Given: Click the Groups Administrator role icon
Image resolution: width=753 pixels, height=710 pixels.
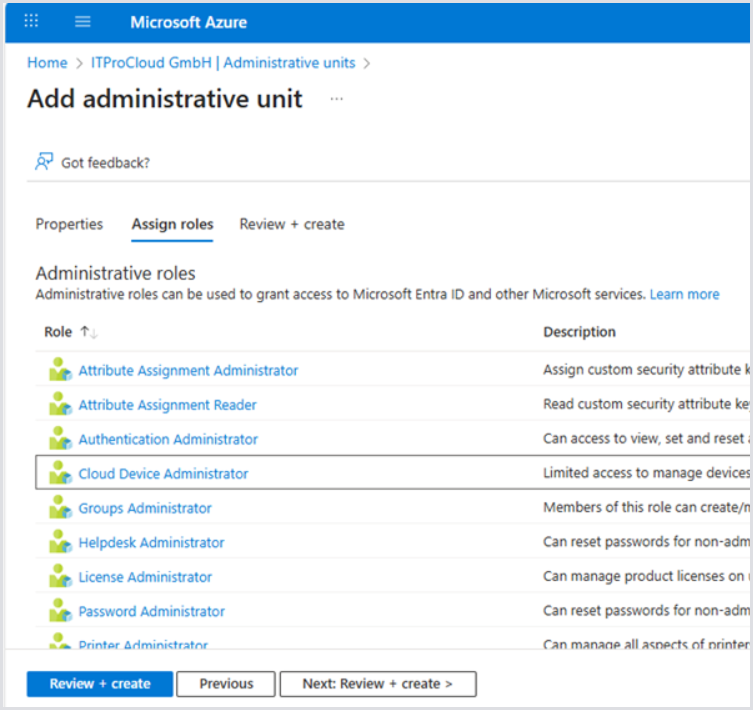Looking at the screenshot, I should 60,508.
